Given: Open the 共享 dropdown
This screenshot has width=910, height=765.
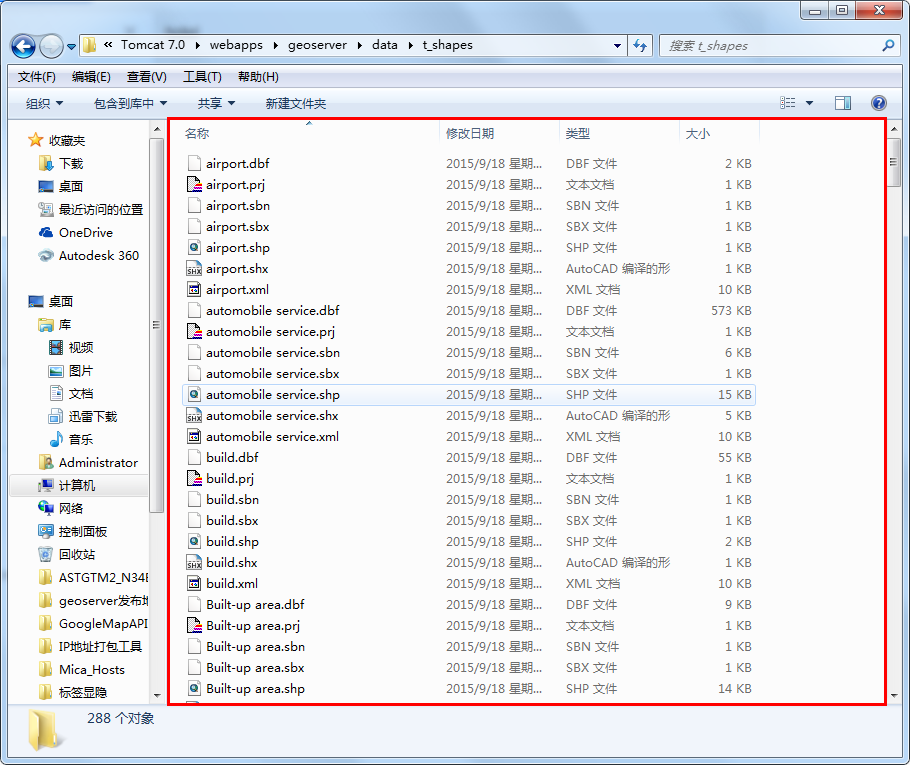Looking at the screenshot, I should 216,103.
